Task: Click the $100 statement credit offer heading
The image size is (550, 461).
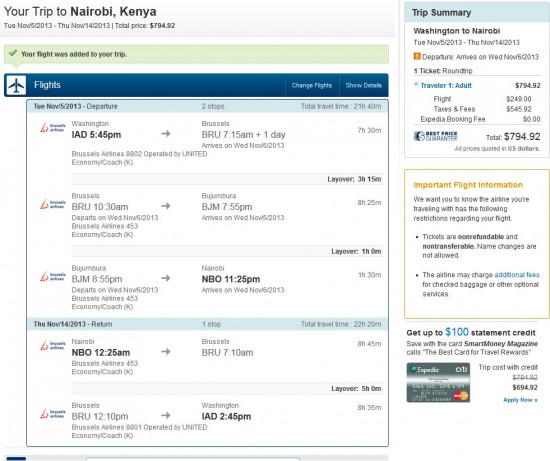Action: tap(471, 332)
